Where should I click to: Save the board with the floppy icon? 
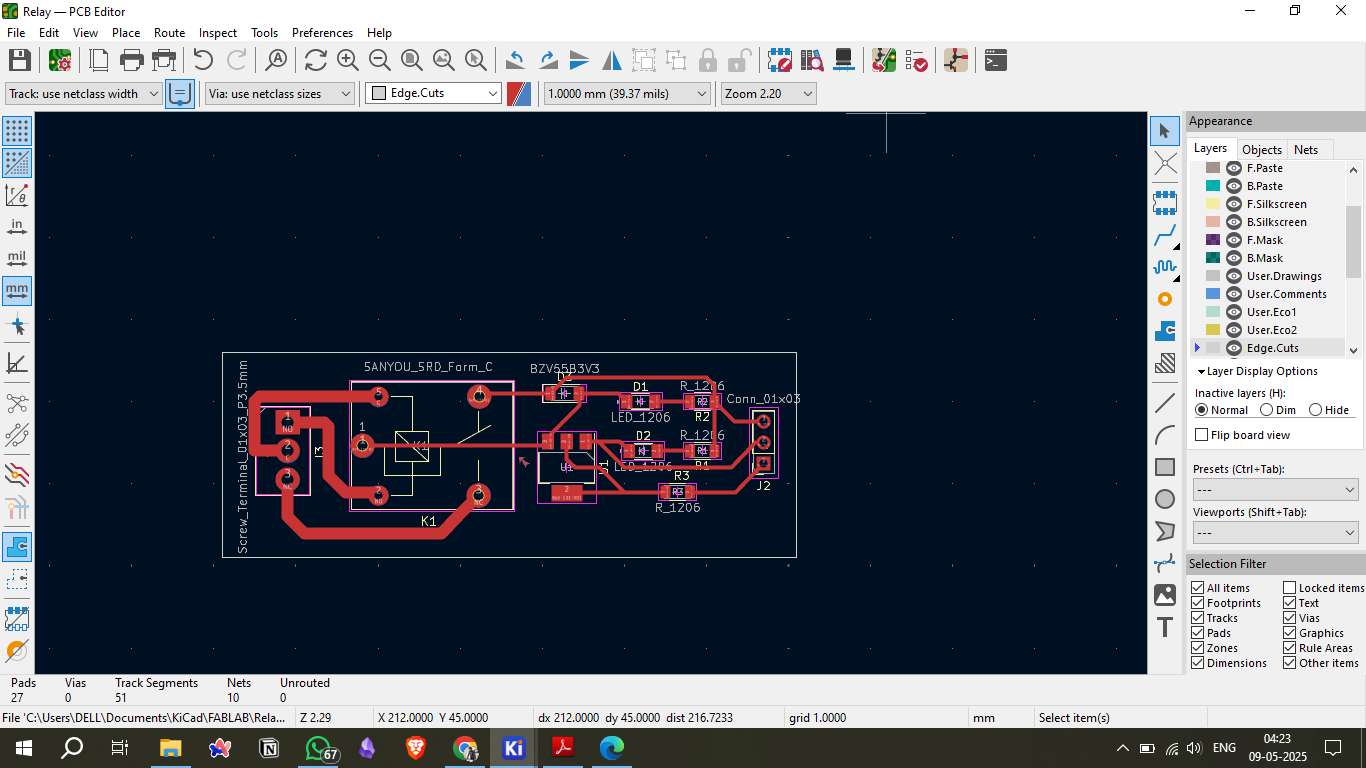[19, 60]
